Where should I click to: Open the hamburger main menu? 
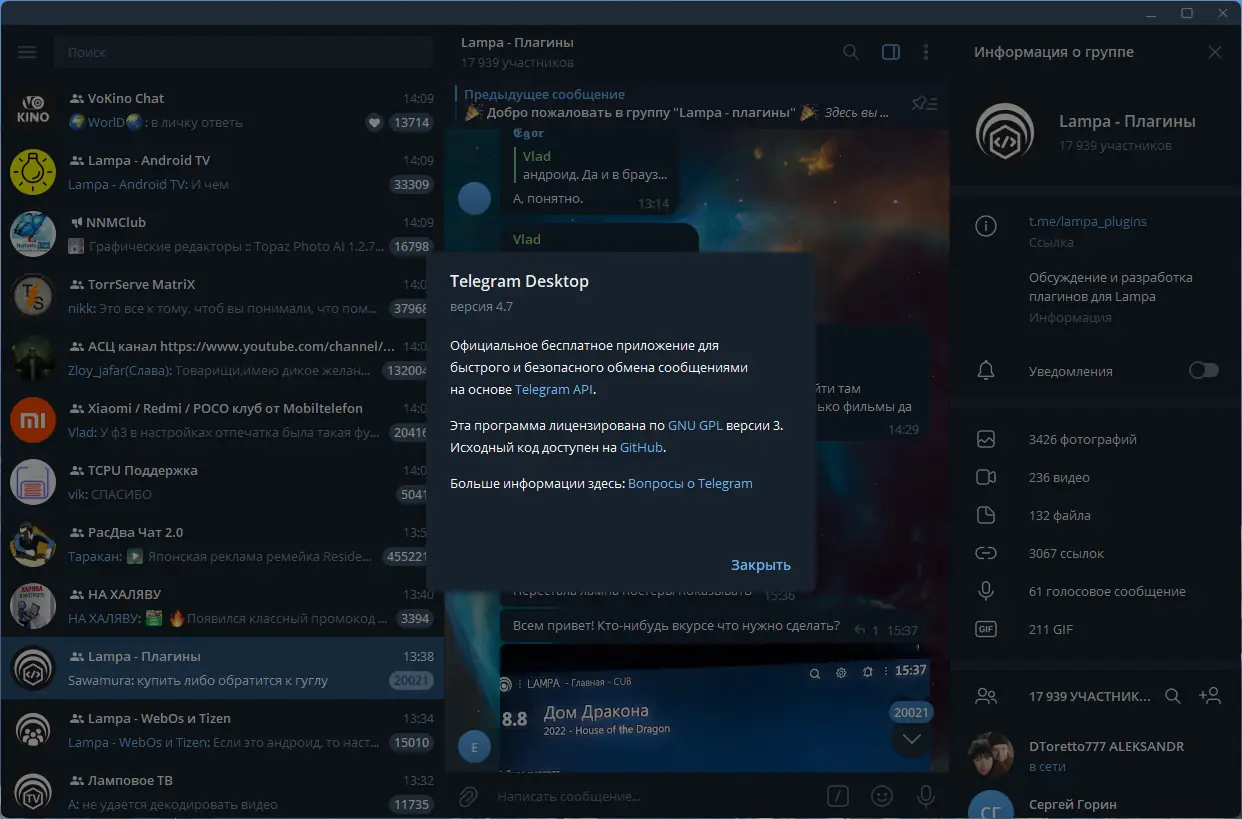tap(27, 52)
